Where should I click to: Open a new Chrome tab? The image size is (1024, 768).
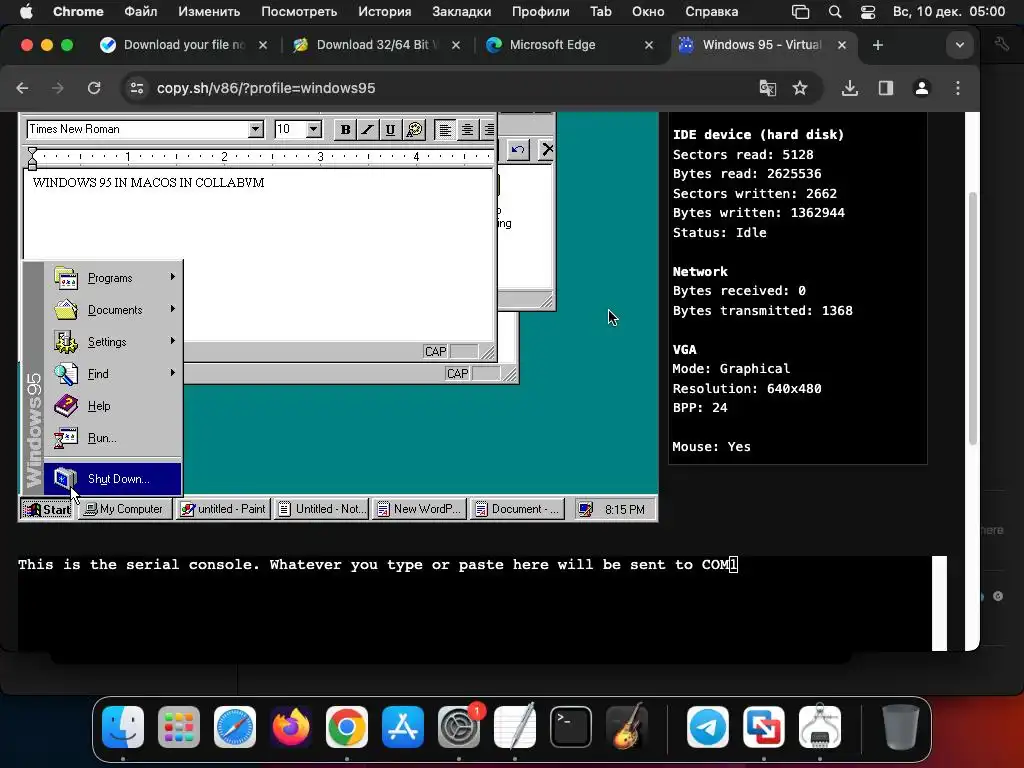coord(878,45)
